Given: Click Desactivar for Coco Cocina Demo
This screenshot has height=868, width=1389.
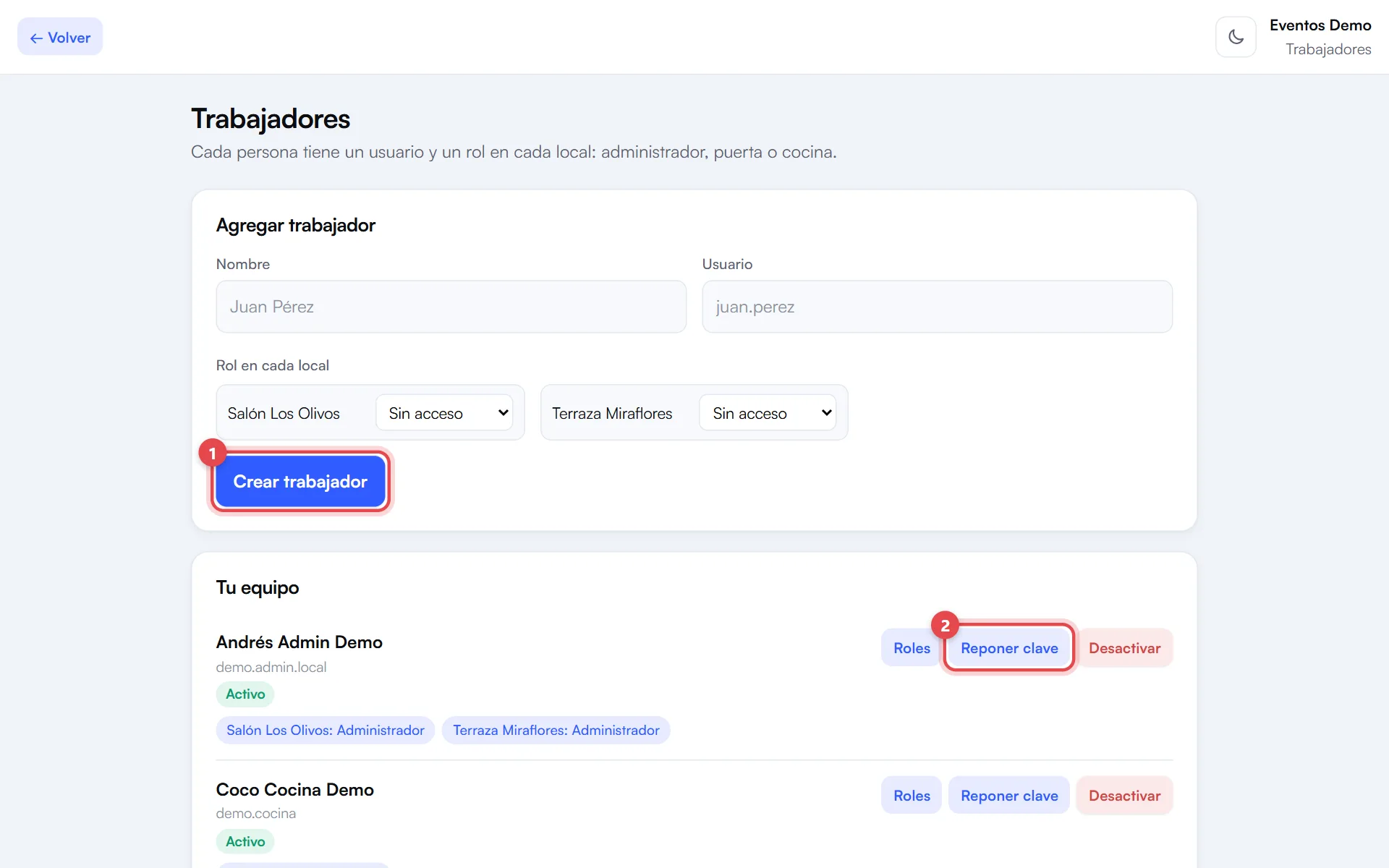Looking at the screenshot, I should coord(1124,796).
